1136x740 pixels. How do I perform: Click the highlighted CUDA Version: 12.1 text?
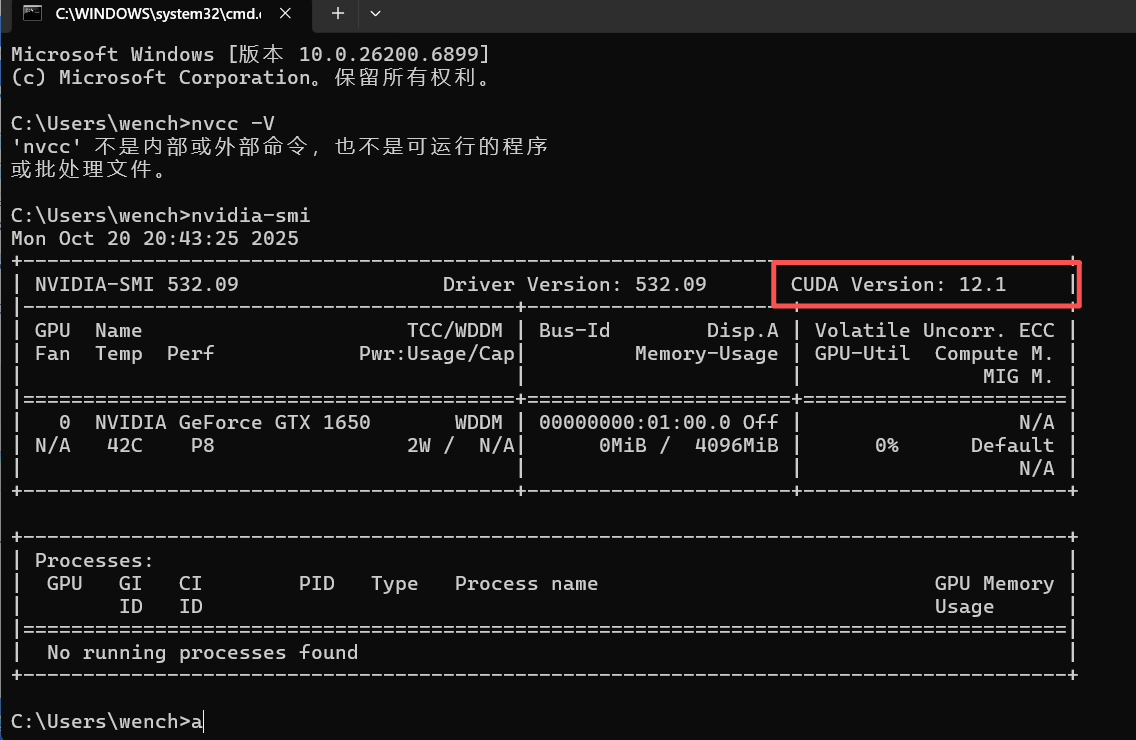897,285
